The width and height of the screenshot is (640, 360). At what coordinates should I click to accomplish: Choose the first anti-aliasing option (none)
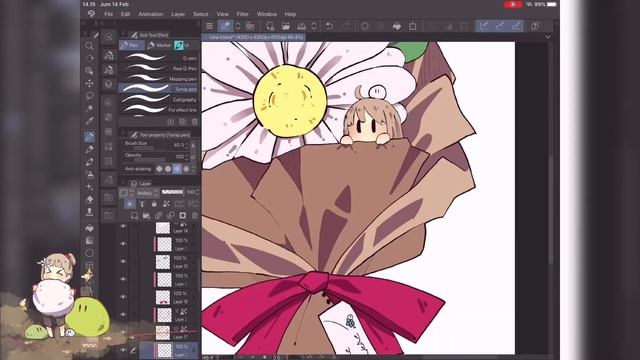coord(159,169)
